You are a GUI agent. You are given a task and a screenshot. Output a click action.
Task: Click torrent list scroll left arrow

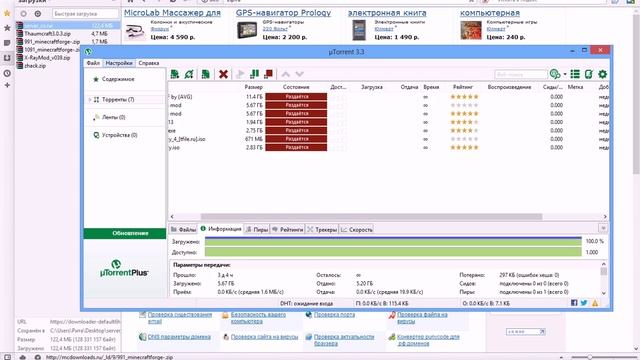pyautogui.click(x=172, y=217)
